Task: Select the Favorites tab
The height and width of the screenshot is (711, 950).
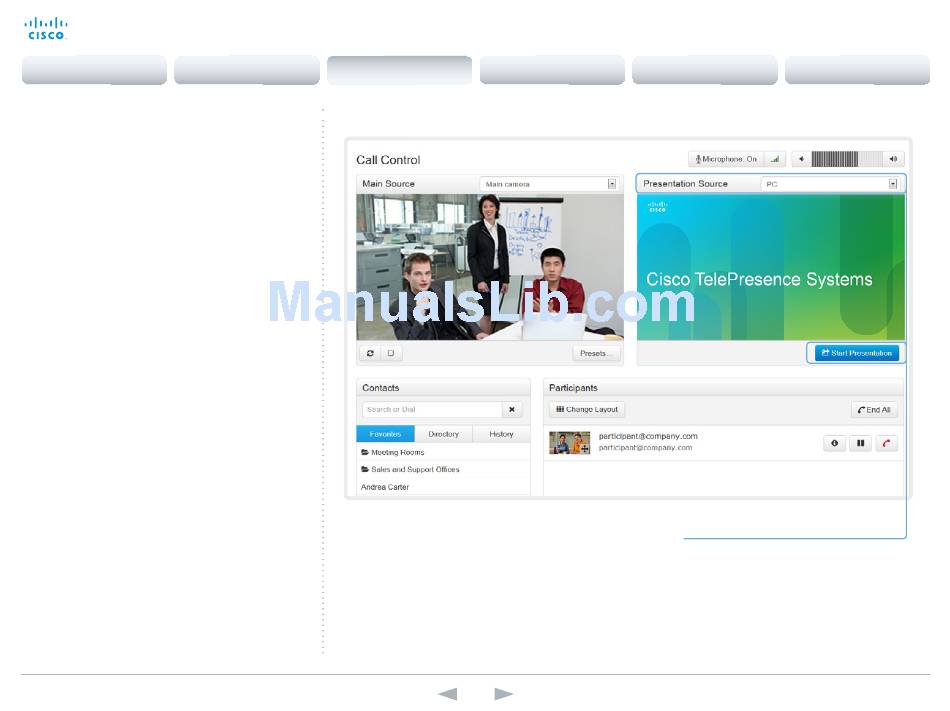Action: (x=385, y=434)
